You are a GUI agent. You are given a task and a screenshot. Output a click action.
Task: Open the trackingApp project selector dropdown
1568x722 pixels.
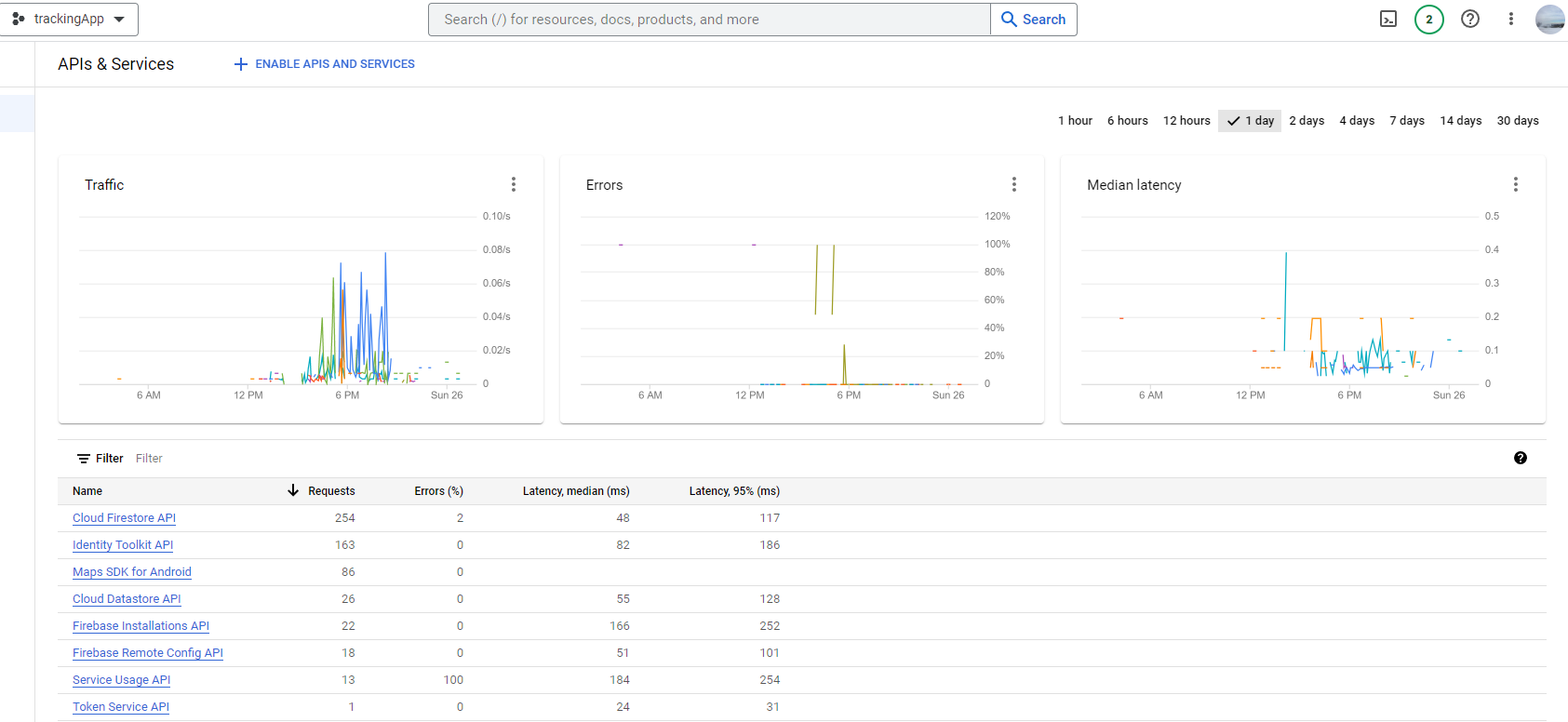(69, 20)
